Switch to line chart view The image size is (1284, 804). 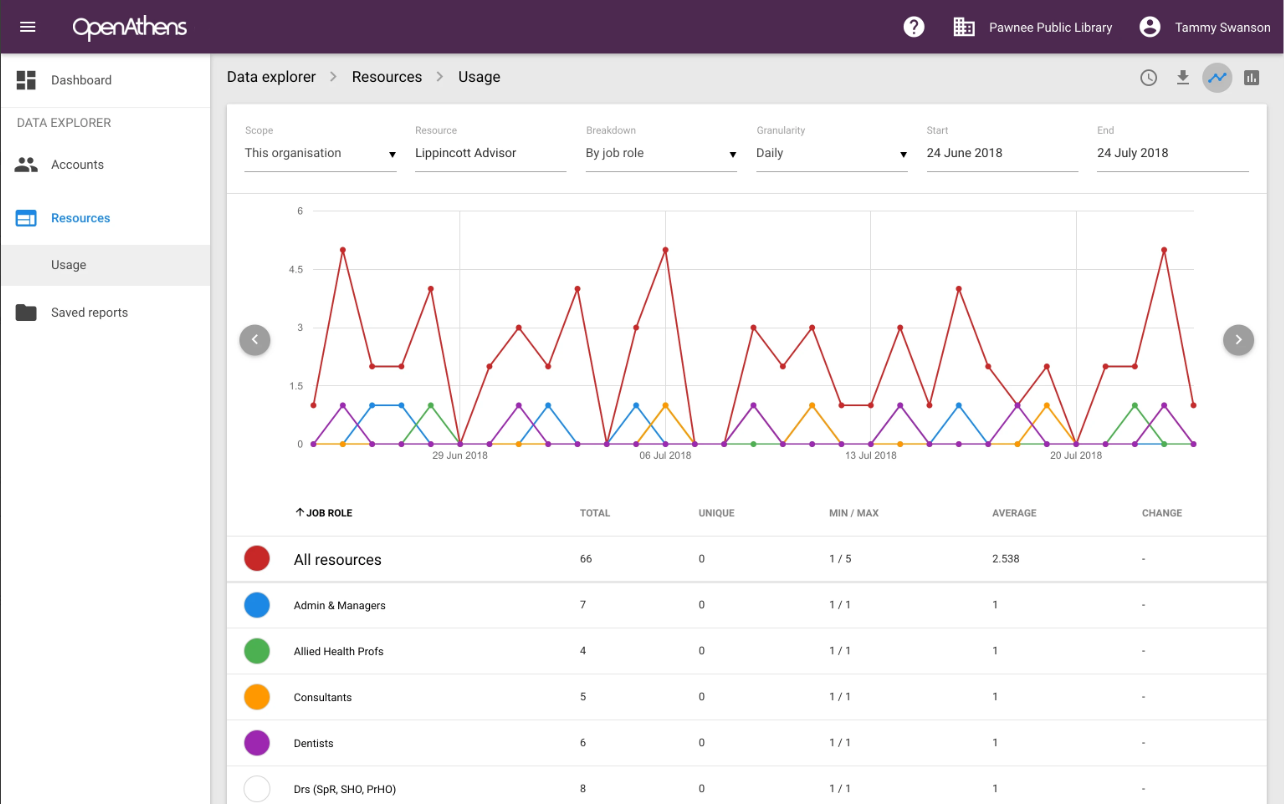tap(1217, 78)
